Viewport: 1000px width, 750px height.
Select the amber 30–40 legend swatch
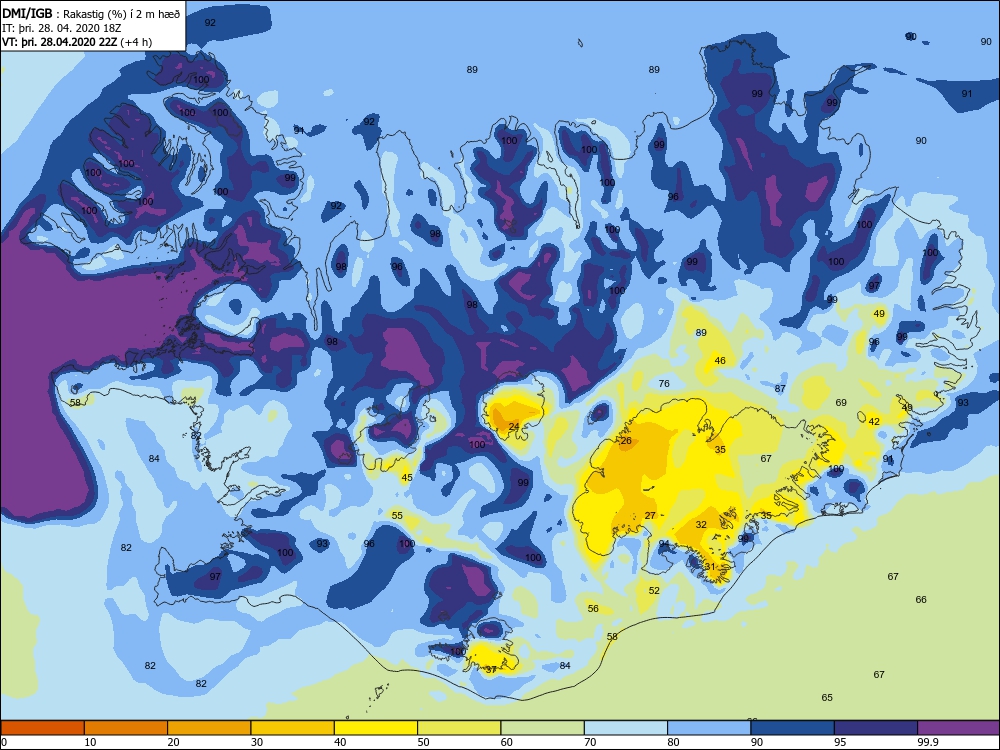[292, 728]
